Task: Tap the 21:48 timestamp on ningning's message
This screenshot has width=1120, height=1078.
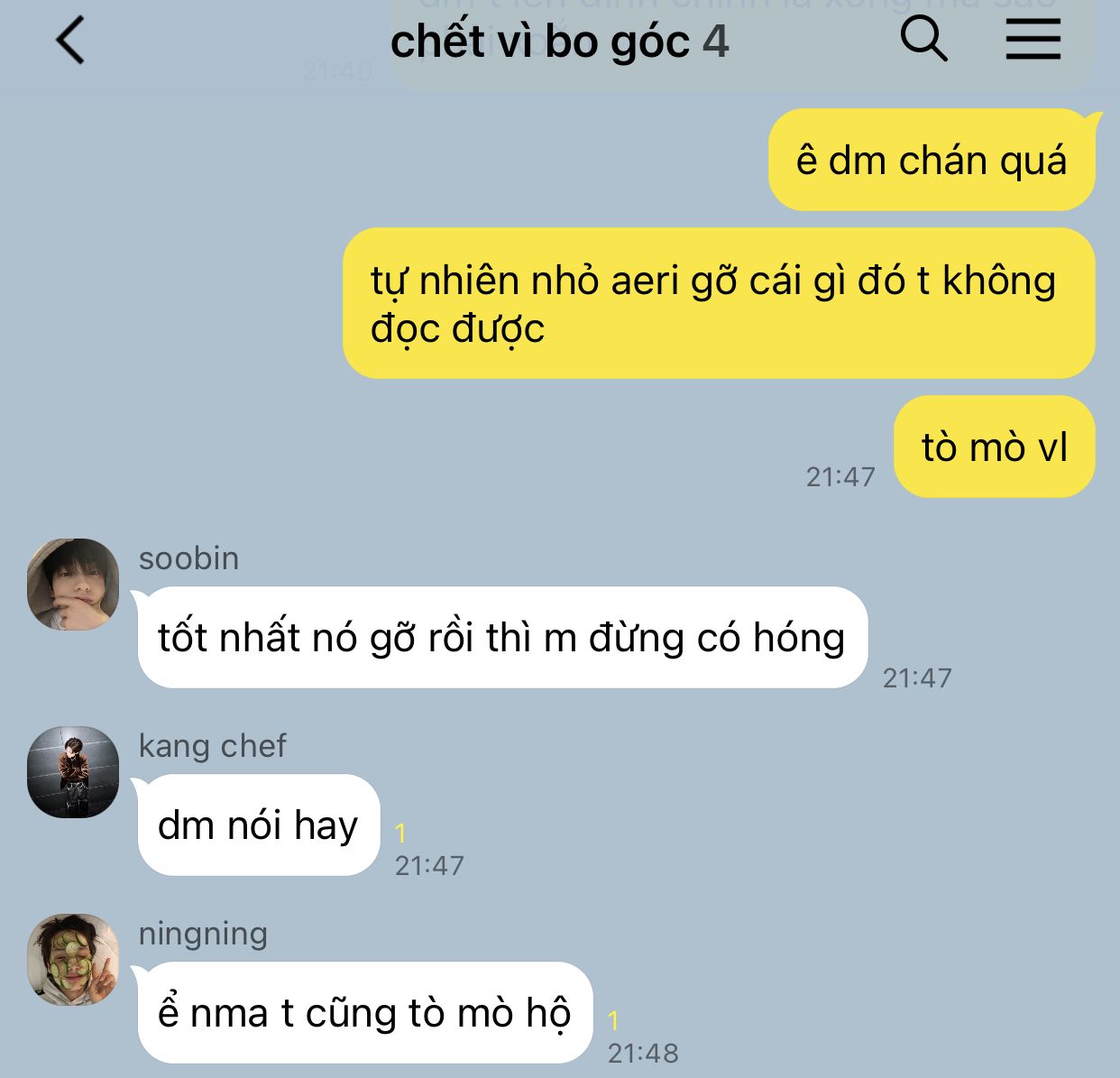Action: click(643, 1053)
